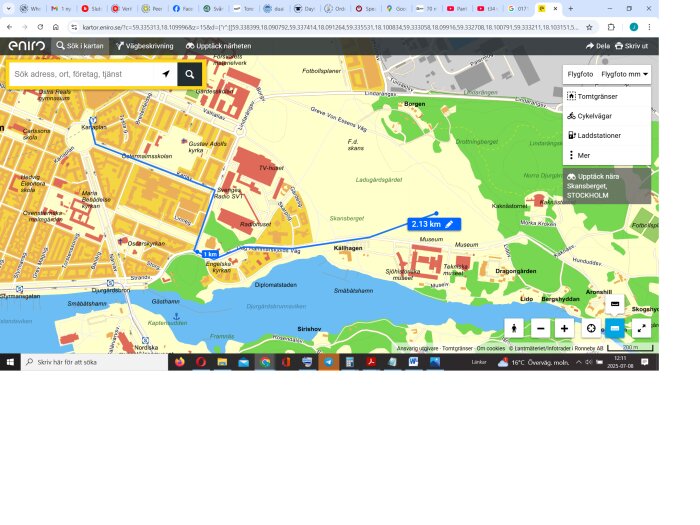Open the tab search dropdown arrow
This screenshot has height=525, width=700.
pos(8,8)
